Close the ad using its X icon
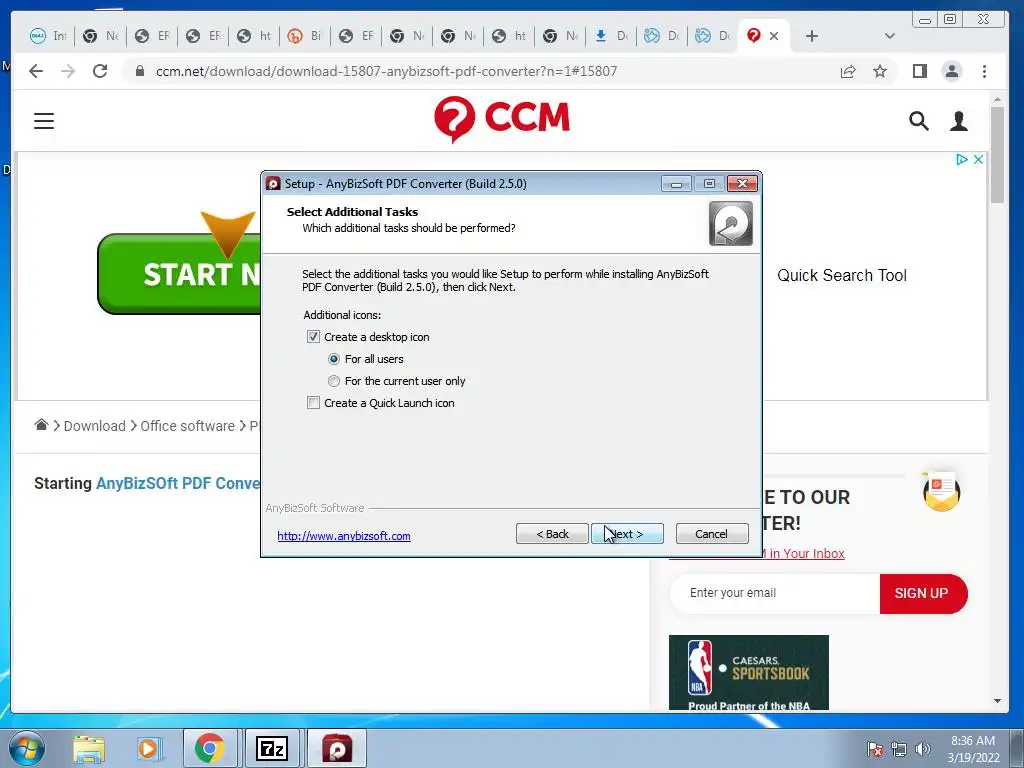1024x768 pixels. [x=978, y=159]
